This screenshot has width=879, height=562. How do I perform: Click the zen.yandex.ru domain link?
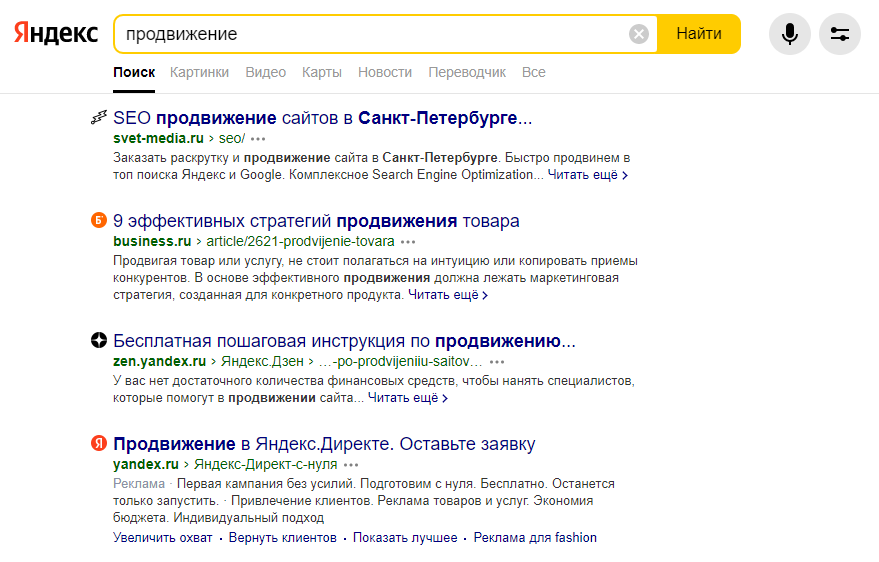click(159, 361)
